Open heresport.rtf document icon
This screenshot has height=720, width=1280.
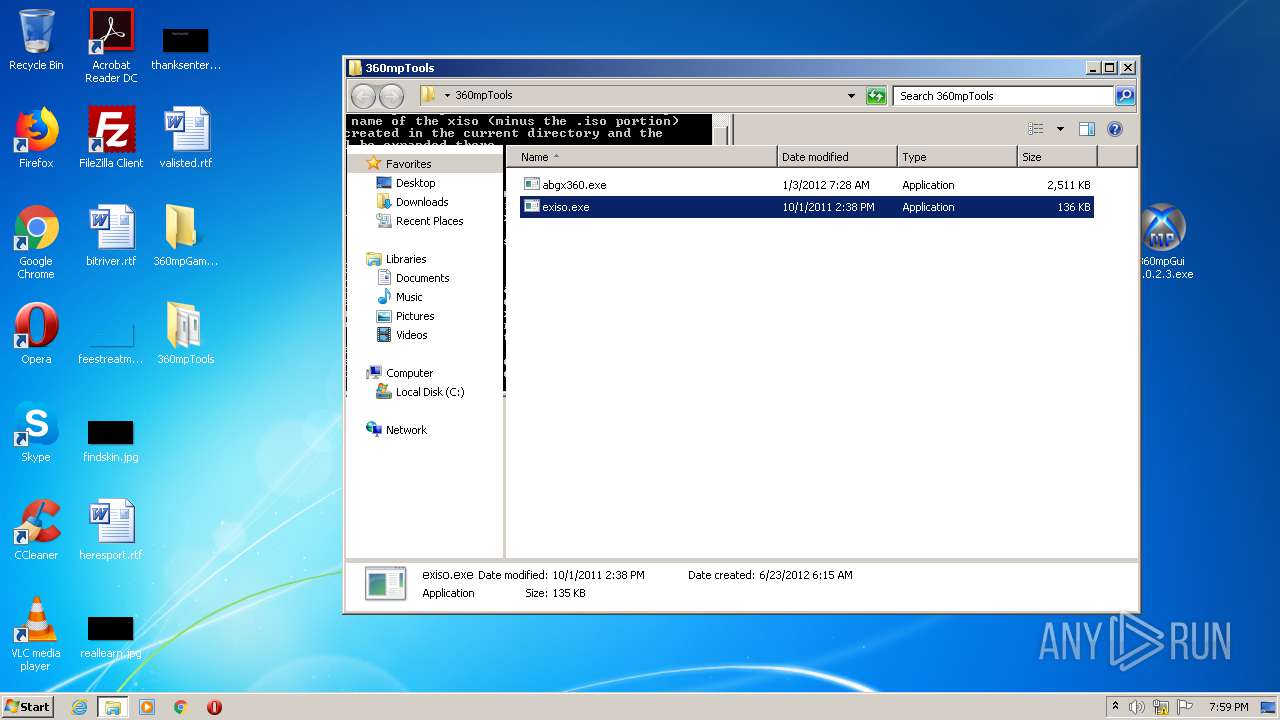(111, 530)
